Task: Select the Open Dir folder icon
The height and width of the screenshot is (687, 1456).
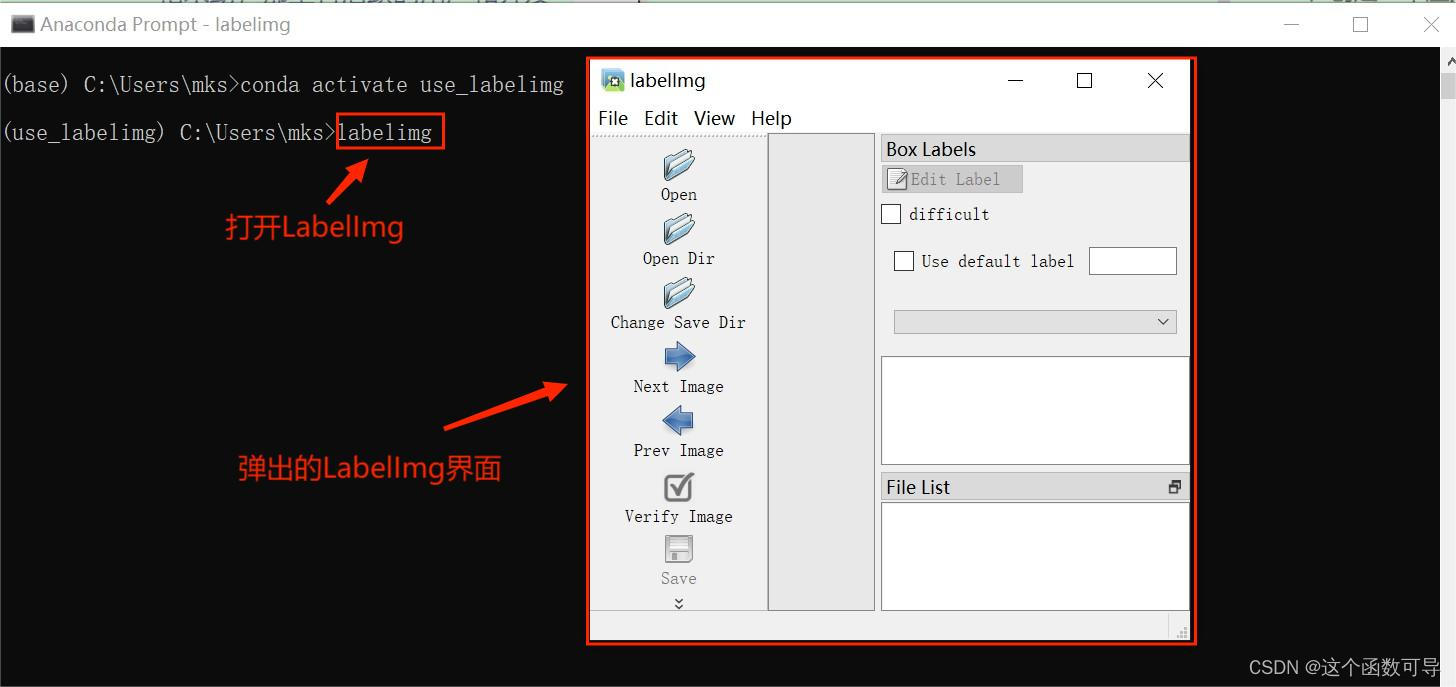Action: (x=679, y=229)
